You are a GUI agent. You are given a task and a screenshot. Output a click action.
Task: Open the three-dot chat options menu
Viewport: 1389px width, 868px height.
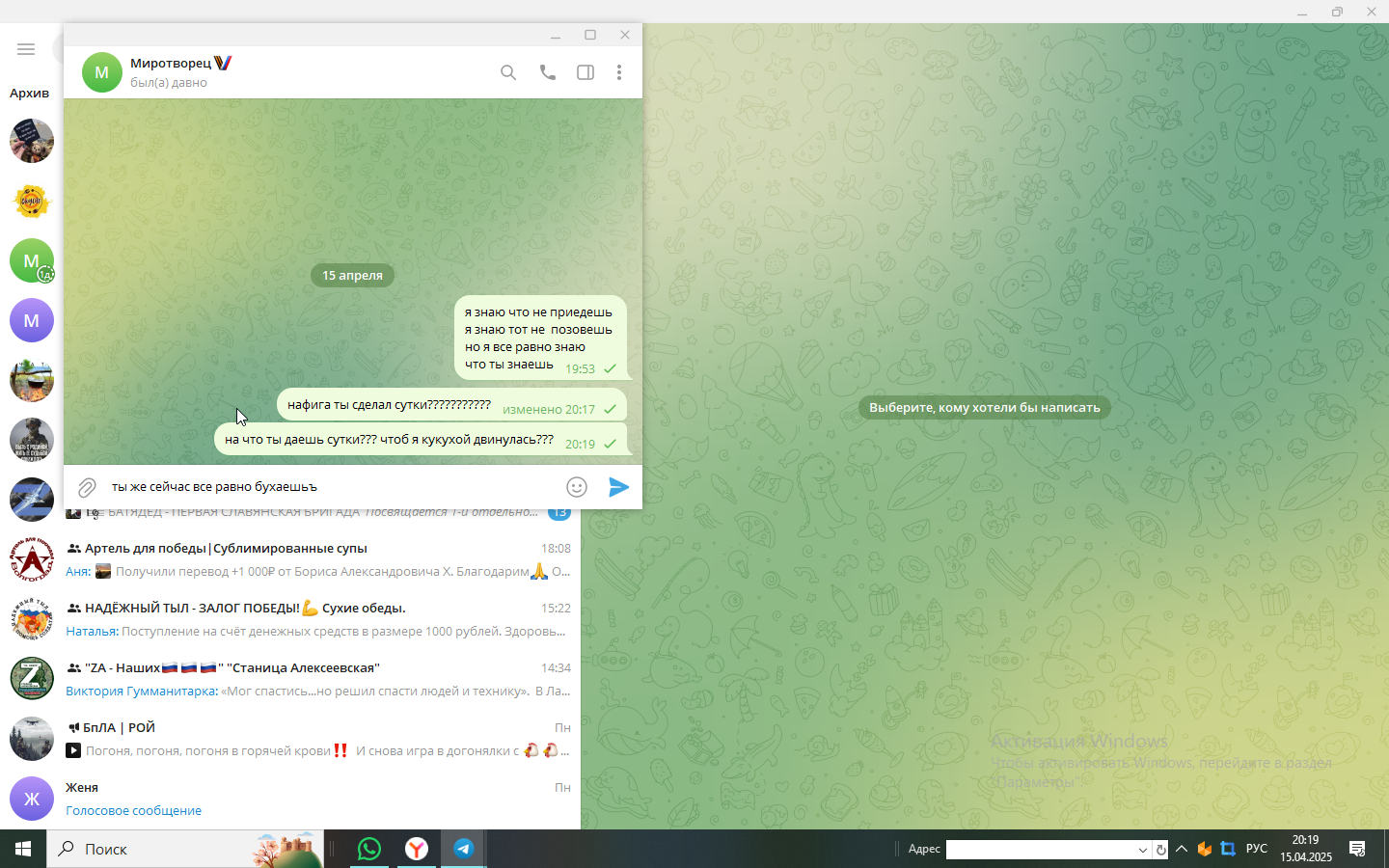(x=619, y=72)
